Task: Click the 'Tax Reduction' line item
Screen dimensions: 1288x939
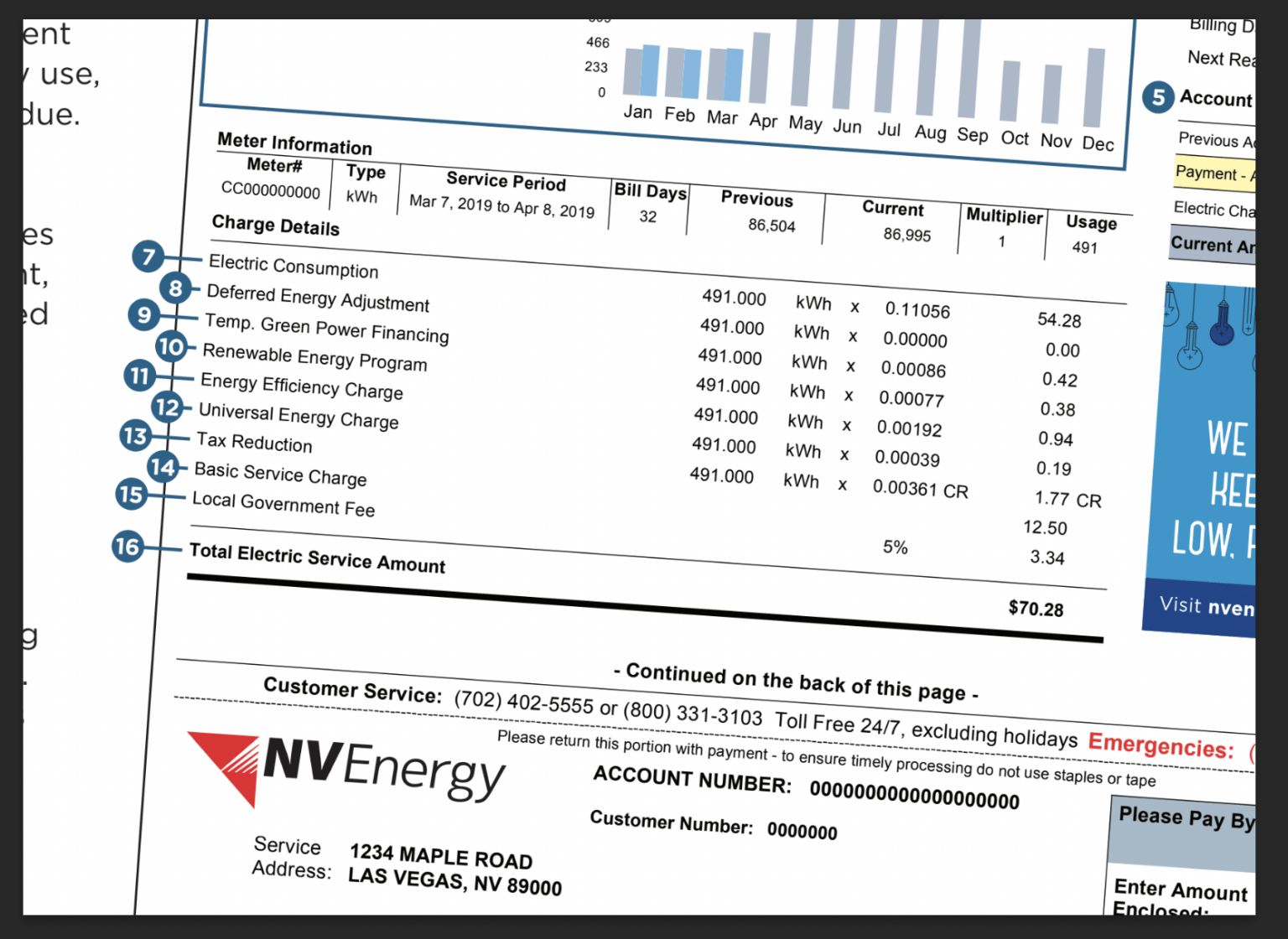Action: click(254, 442)
